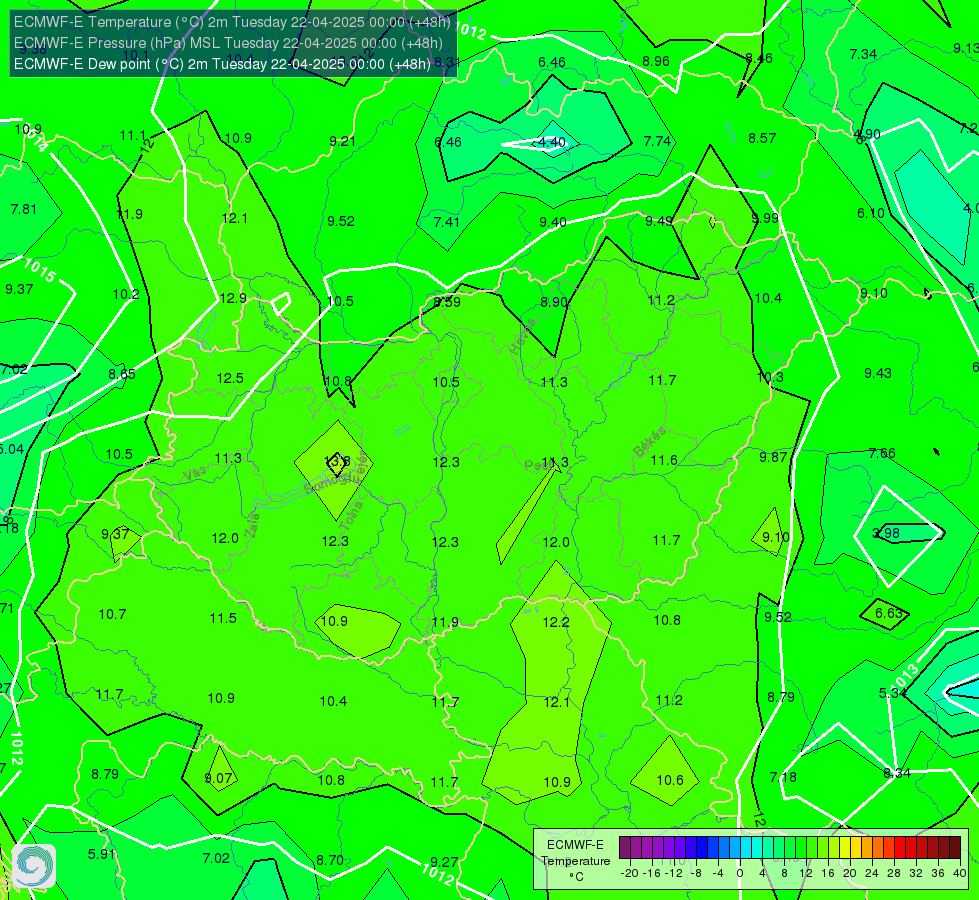The height and width of the screenshot is (900, 979).
Task: Click the Békés county label
Action: (649, 442)
